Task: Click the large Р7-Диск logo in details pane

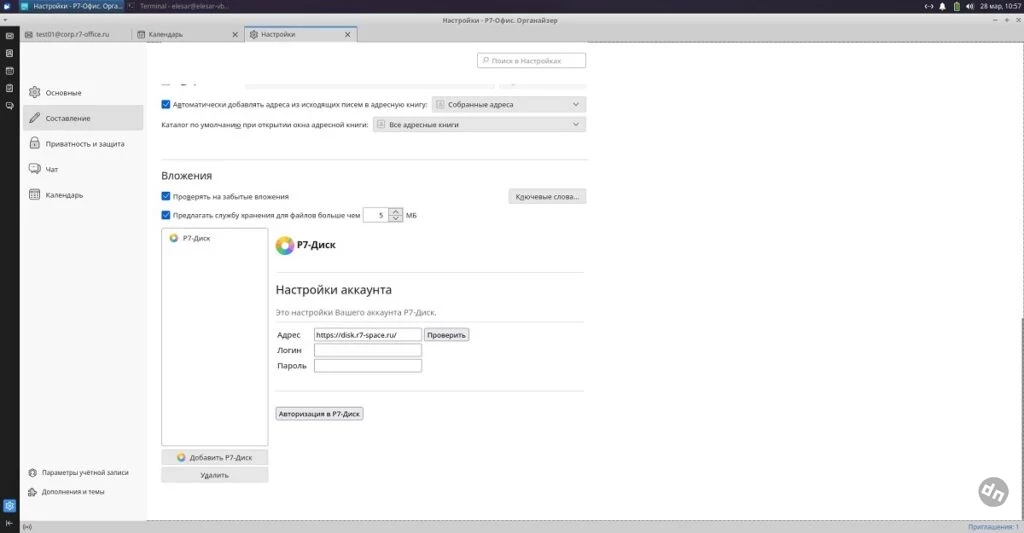Action: coord(285,246)
